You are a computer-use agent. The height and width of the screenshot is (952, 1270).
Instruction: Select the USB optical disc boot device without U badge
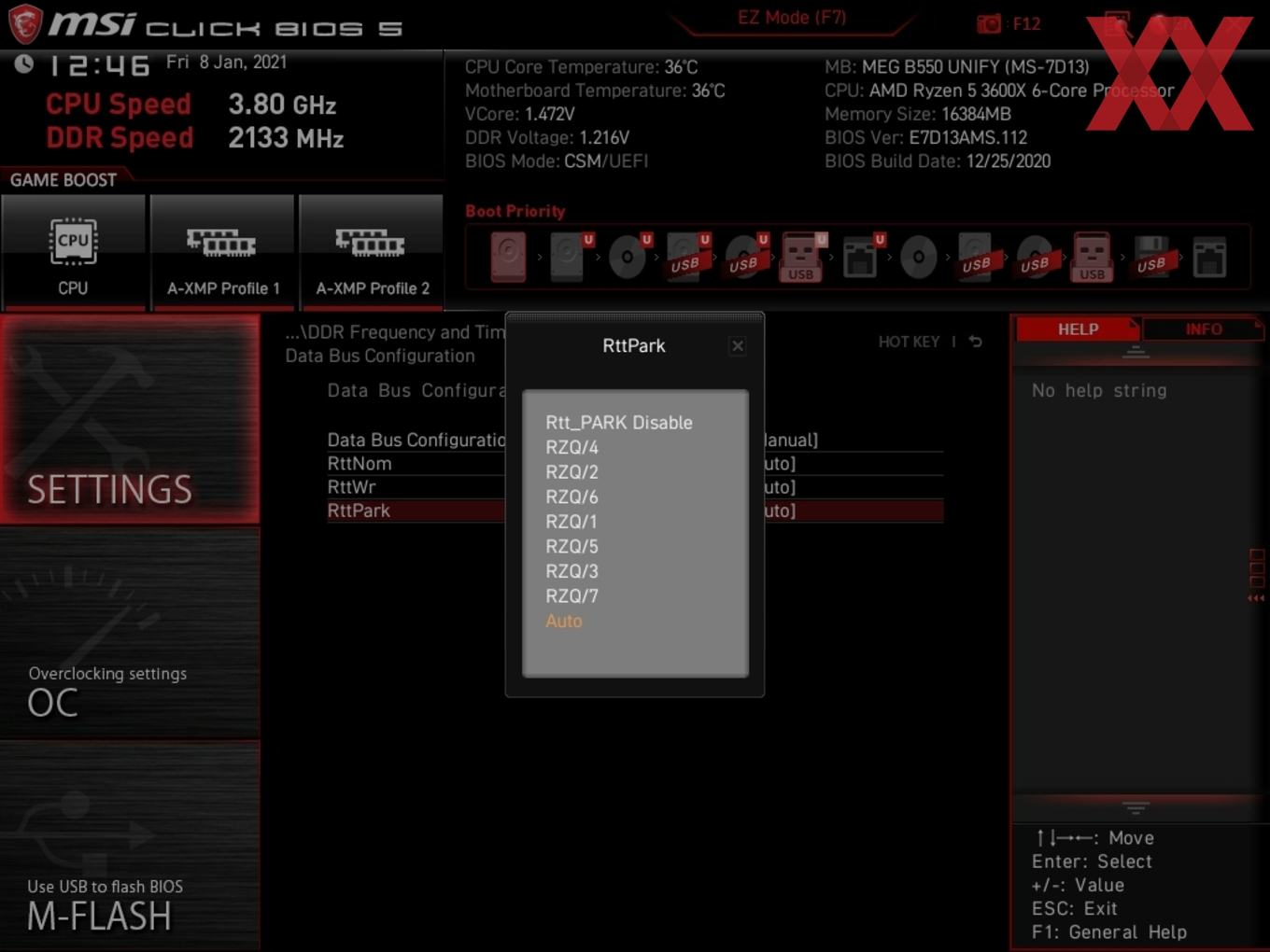[x=1035, y=257]
